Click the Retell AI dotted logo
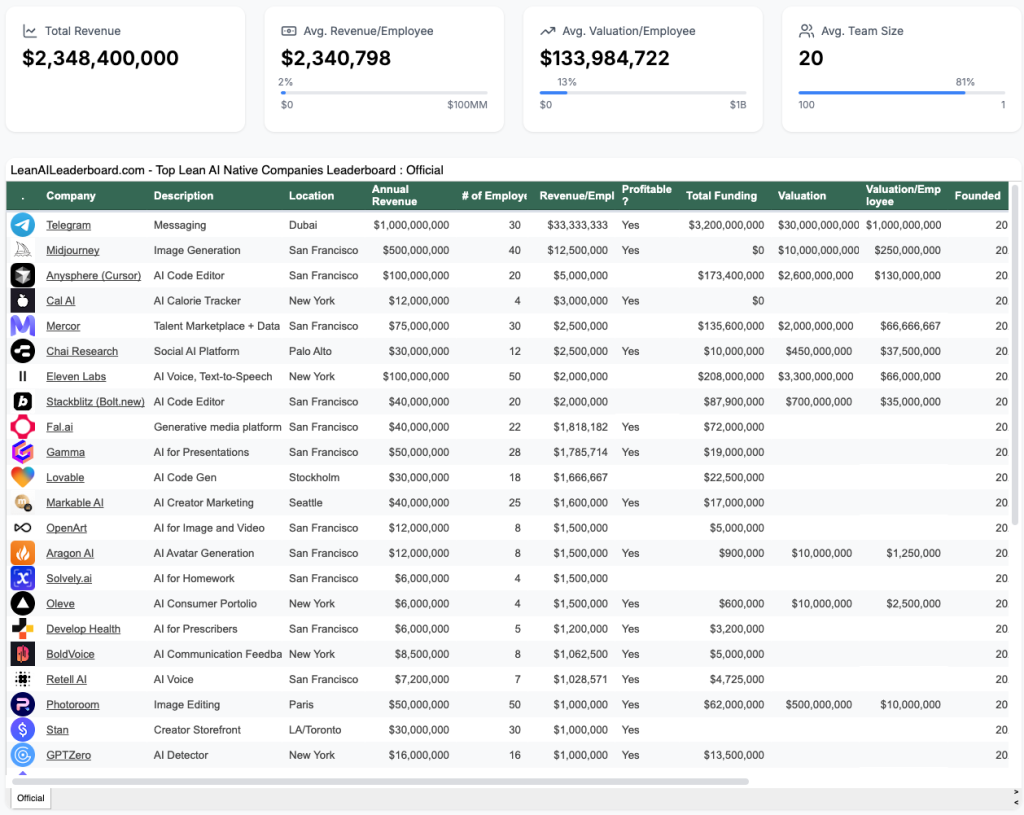This screenshot has width=1024, height=815. pos(23,679)
